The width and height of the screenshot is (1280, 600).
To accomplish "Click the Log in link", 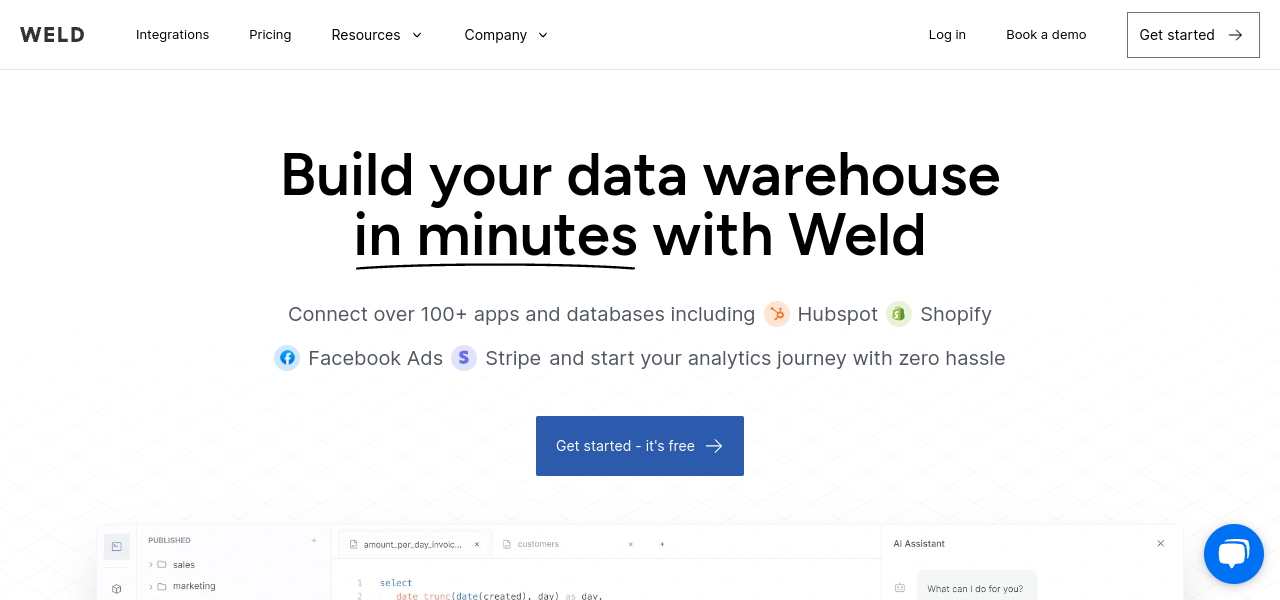I will coord(947,35).
